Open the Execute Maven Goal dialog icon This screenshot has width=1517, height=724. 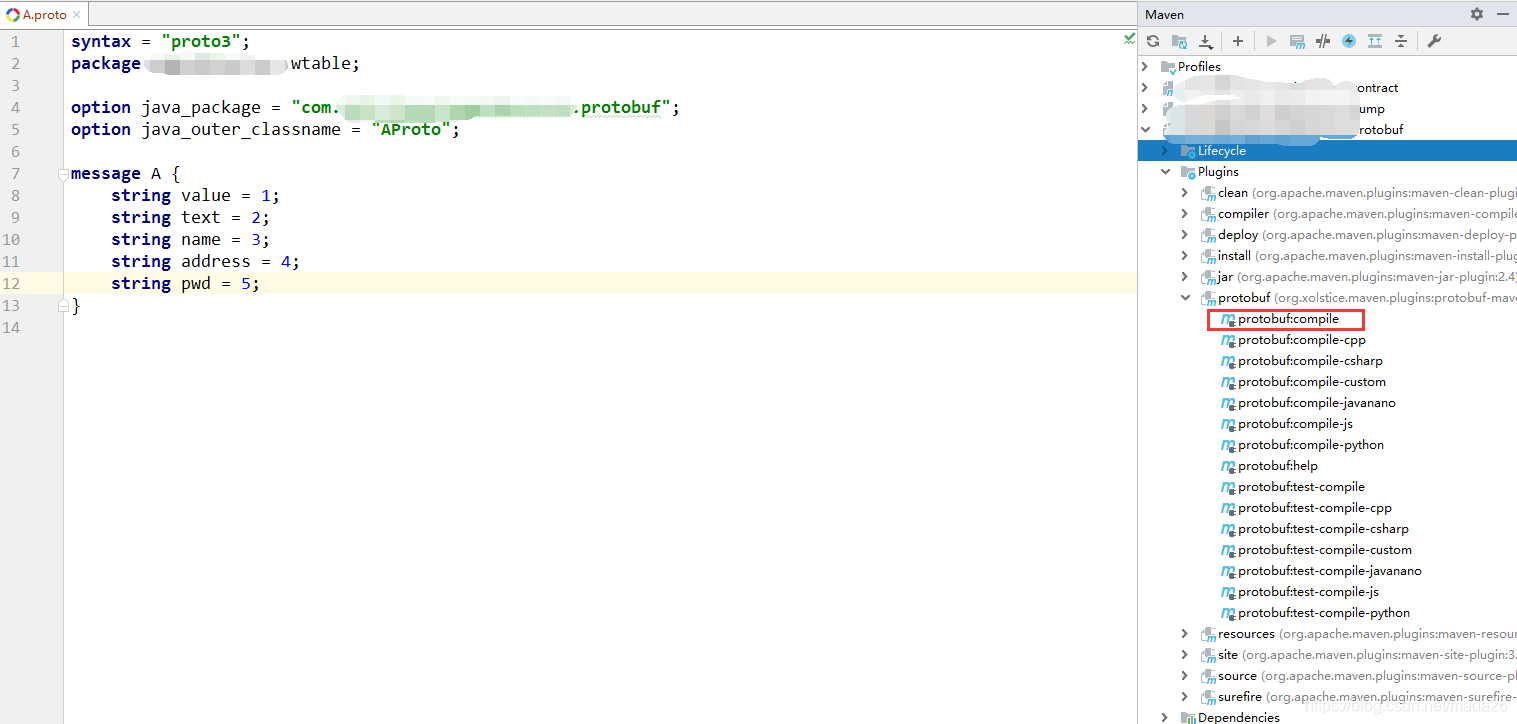[x=1297, y=41]
